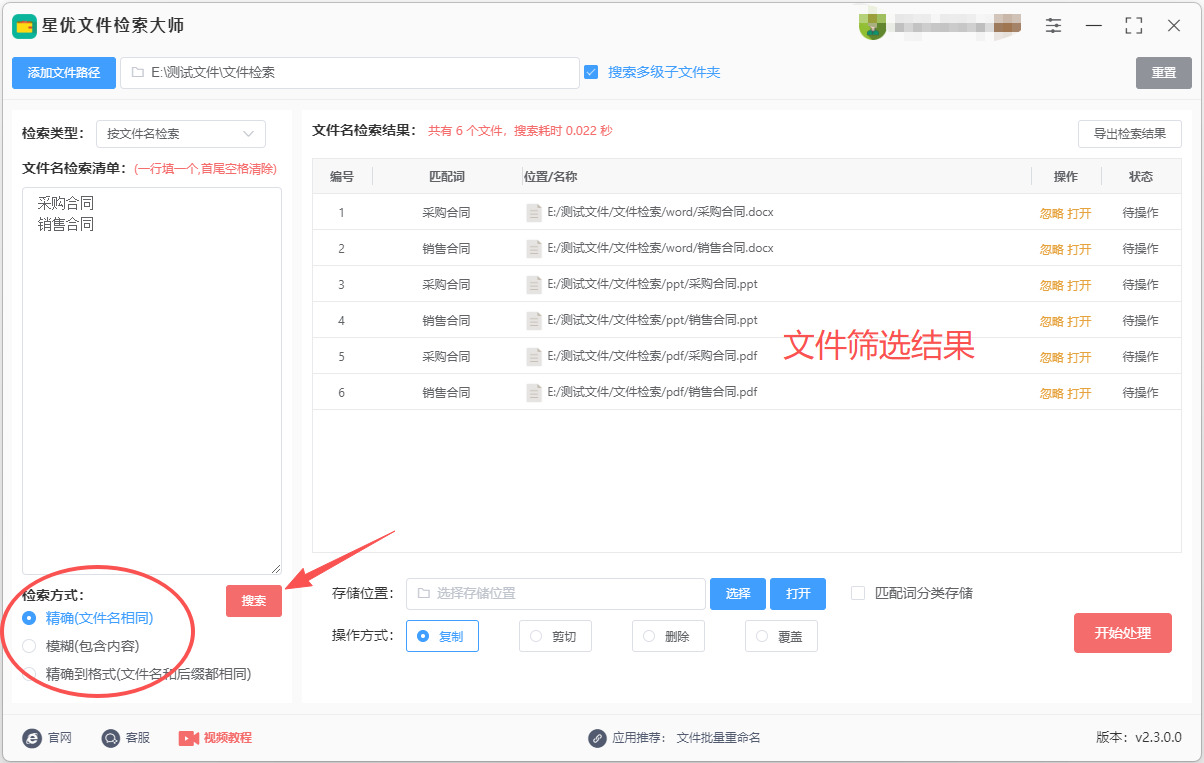The height and width of the screenshot is (763, 1204).
Task: Click 开始处理 button
Action: (1123, 633)
